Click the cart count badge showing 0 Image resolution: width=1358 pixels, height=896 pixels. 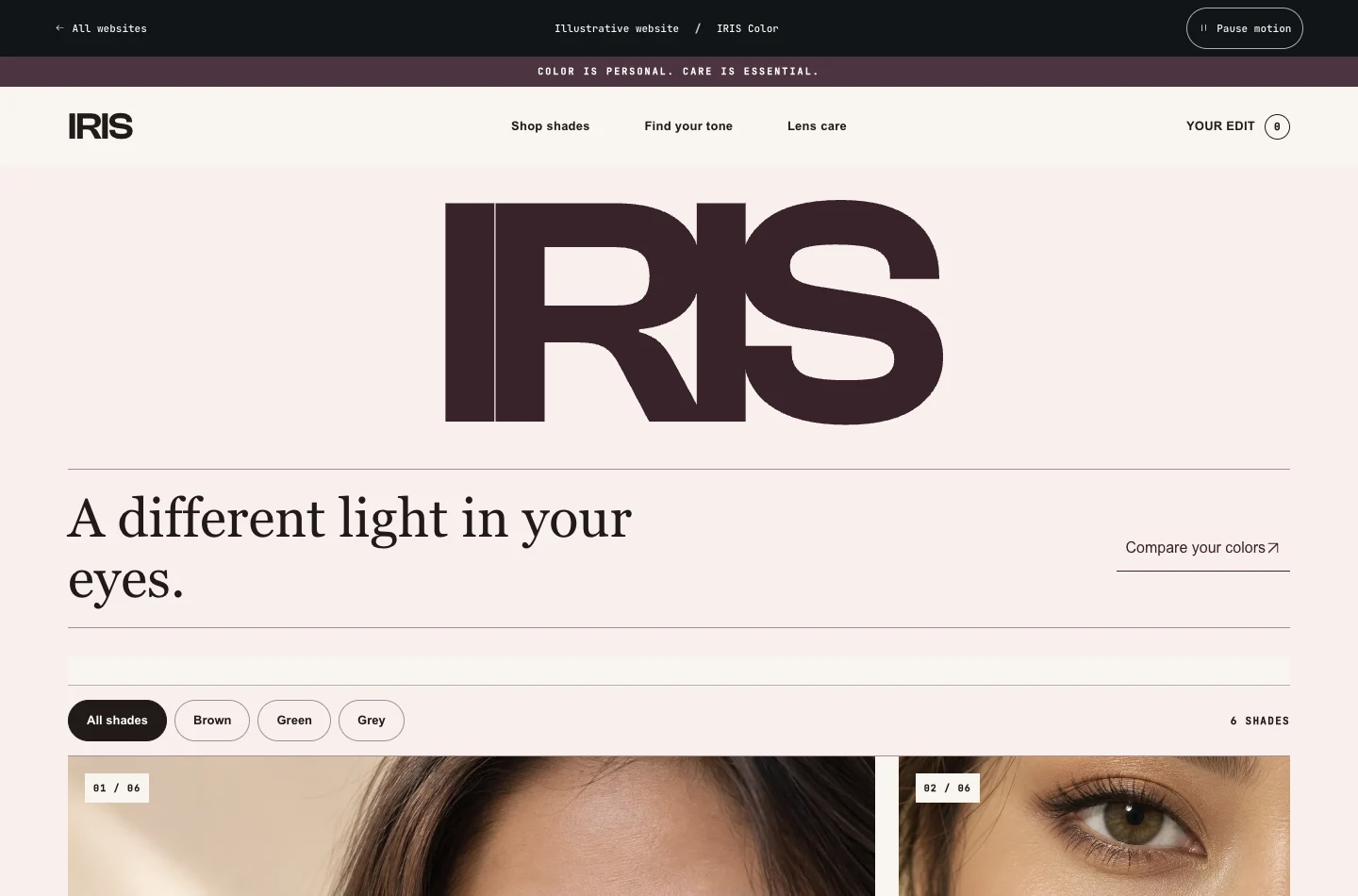[1277, 126]
